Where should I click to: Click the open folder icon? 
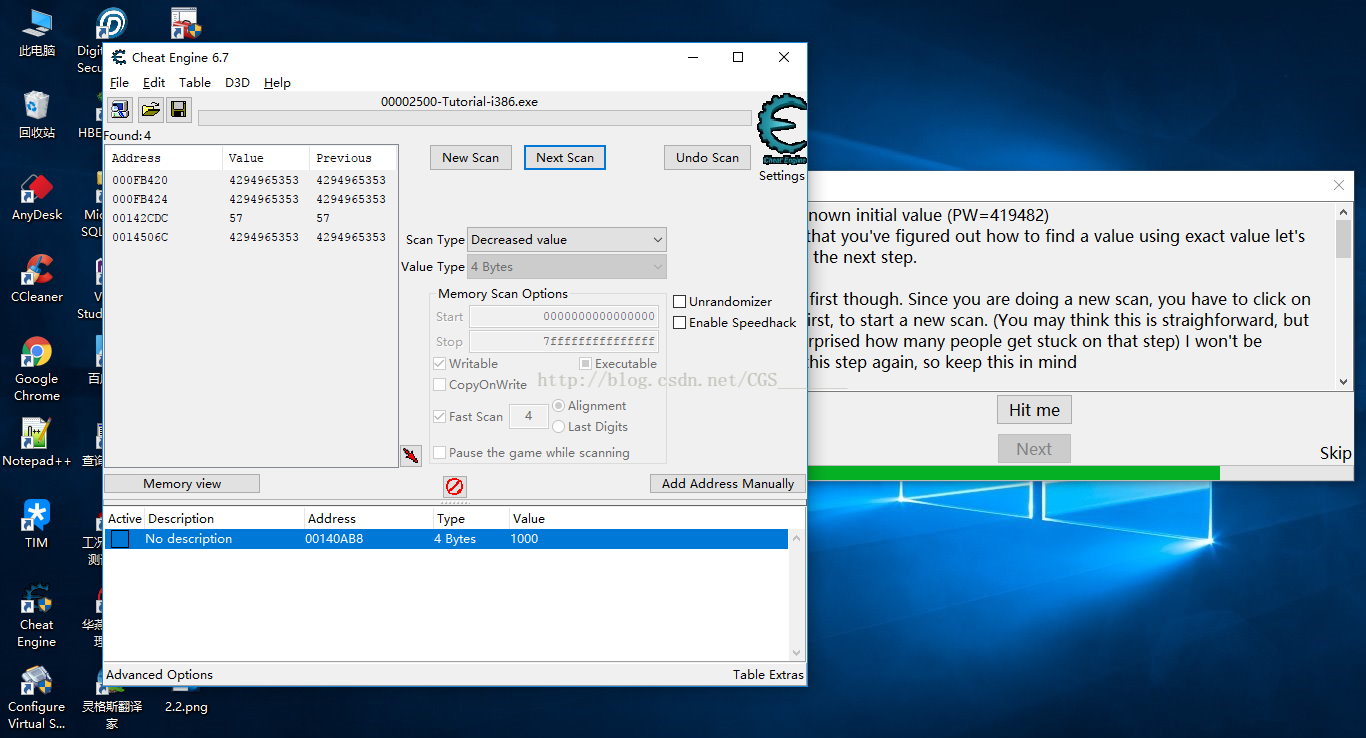[150, 110]
